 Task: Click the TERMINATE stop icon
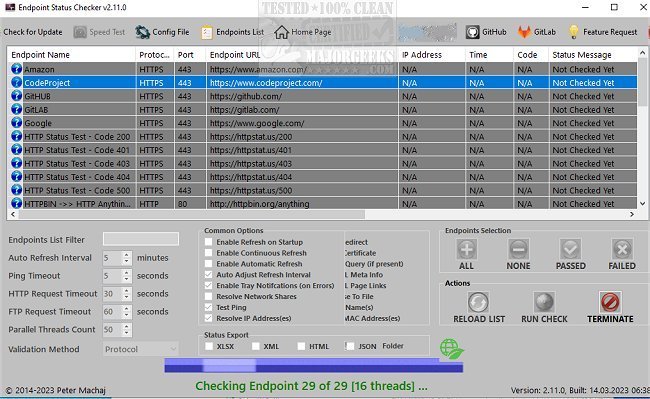(610, 302)
